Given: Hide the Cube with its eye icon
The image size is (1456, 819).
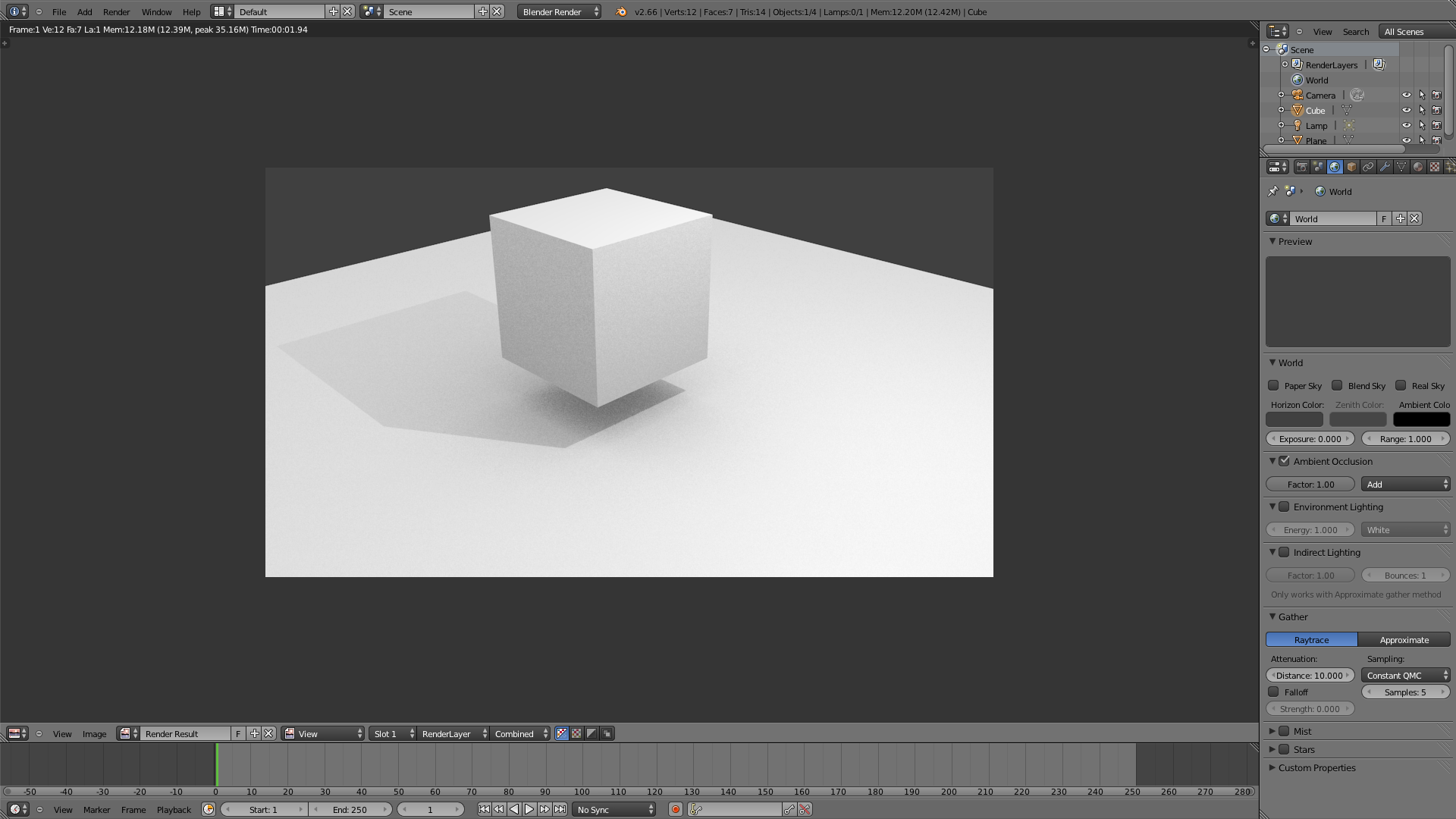Looking at the screenshot, I should pyautogui.click(x=1406, y=110).
